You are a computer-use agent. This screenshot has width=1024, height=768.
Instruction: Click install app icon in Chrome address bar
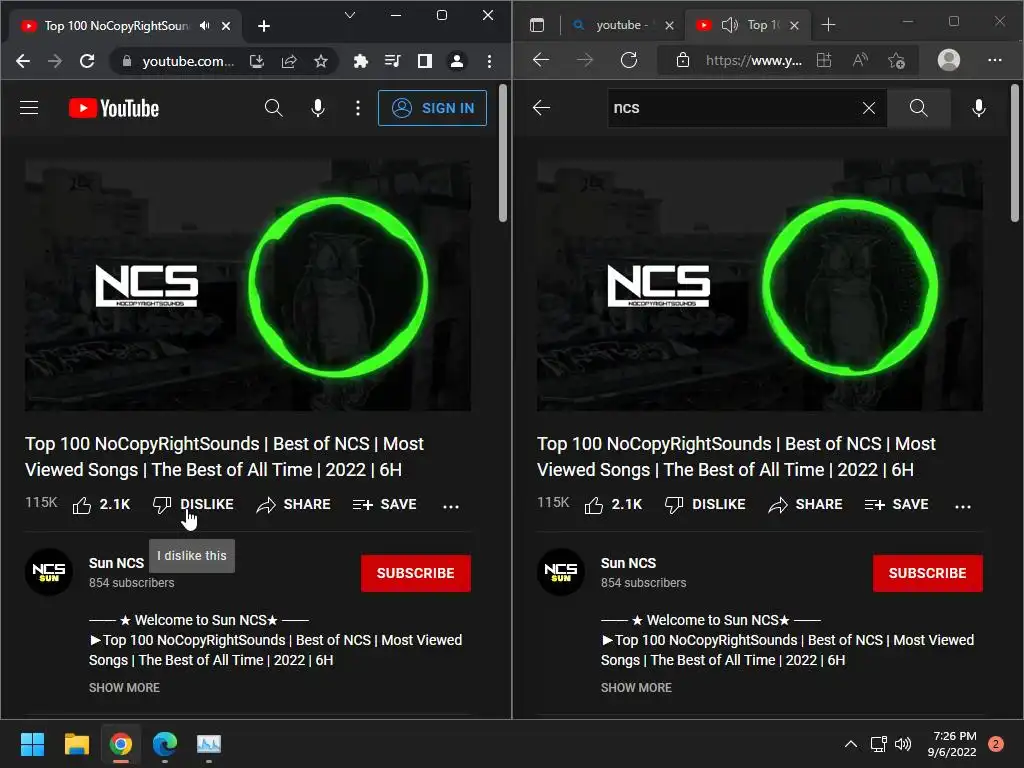(x=257, y=61)
